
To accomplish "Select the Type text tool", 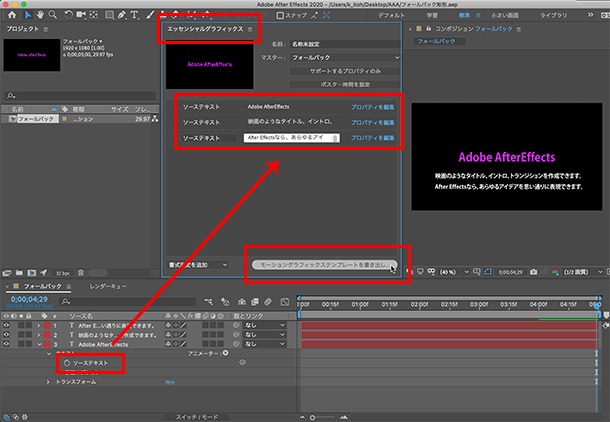I will pyautogui.click(x=135, y=15).
